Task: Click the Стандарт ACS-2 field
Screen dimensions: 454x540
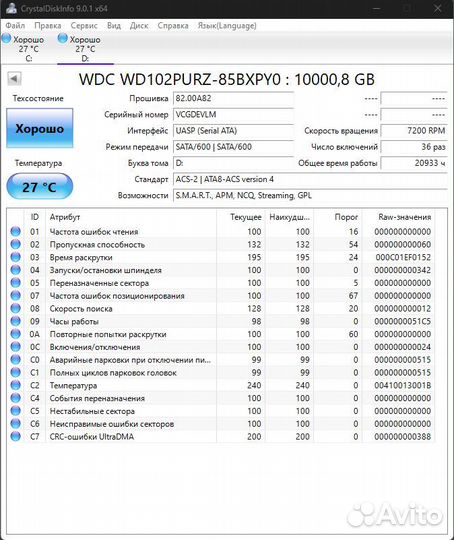Action: coord(310,179)
